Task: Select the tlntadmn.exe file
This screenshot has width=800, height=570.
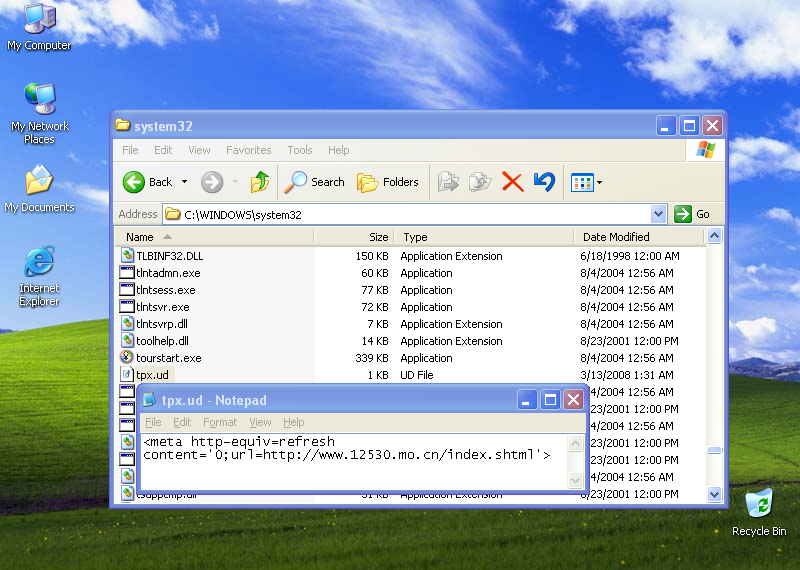Action: 168,273
